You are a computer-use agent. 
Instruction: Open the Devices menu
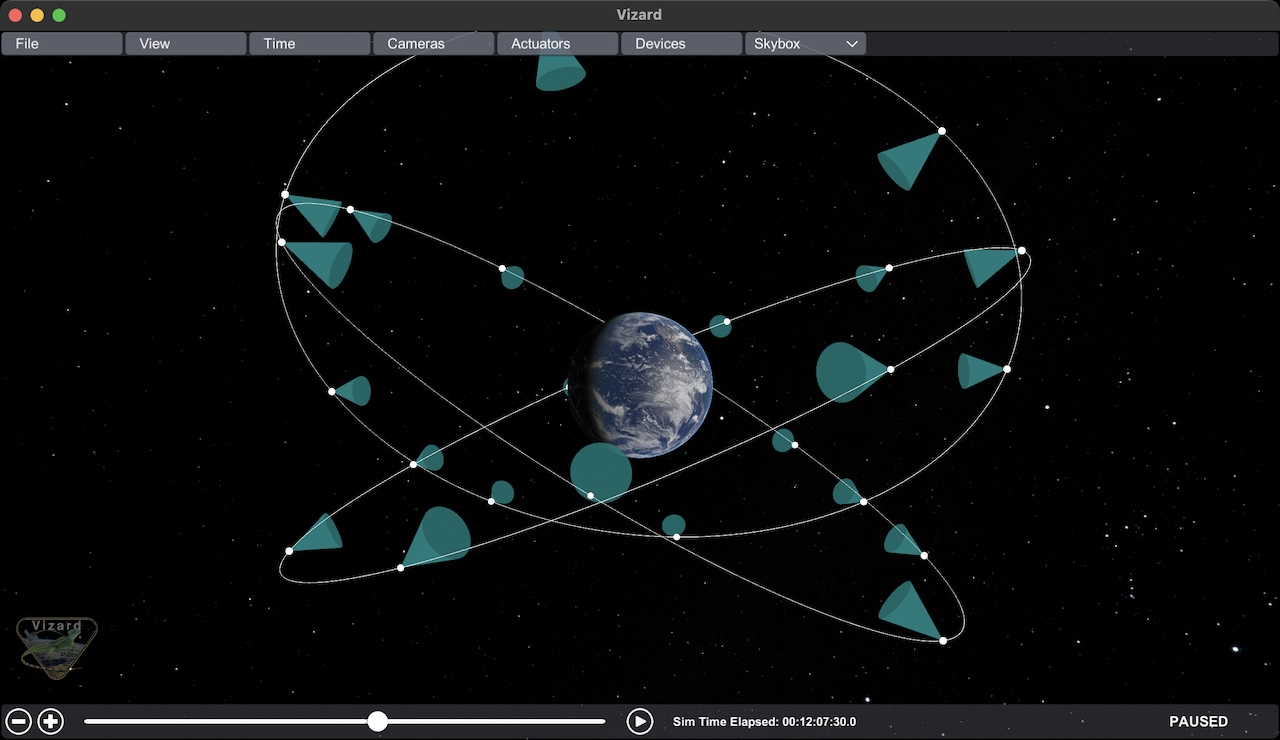click(x=682, y=44)
